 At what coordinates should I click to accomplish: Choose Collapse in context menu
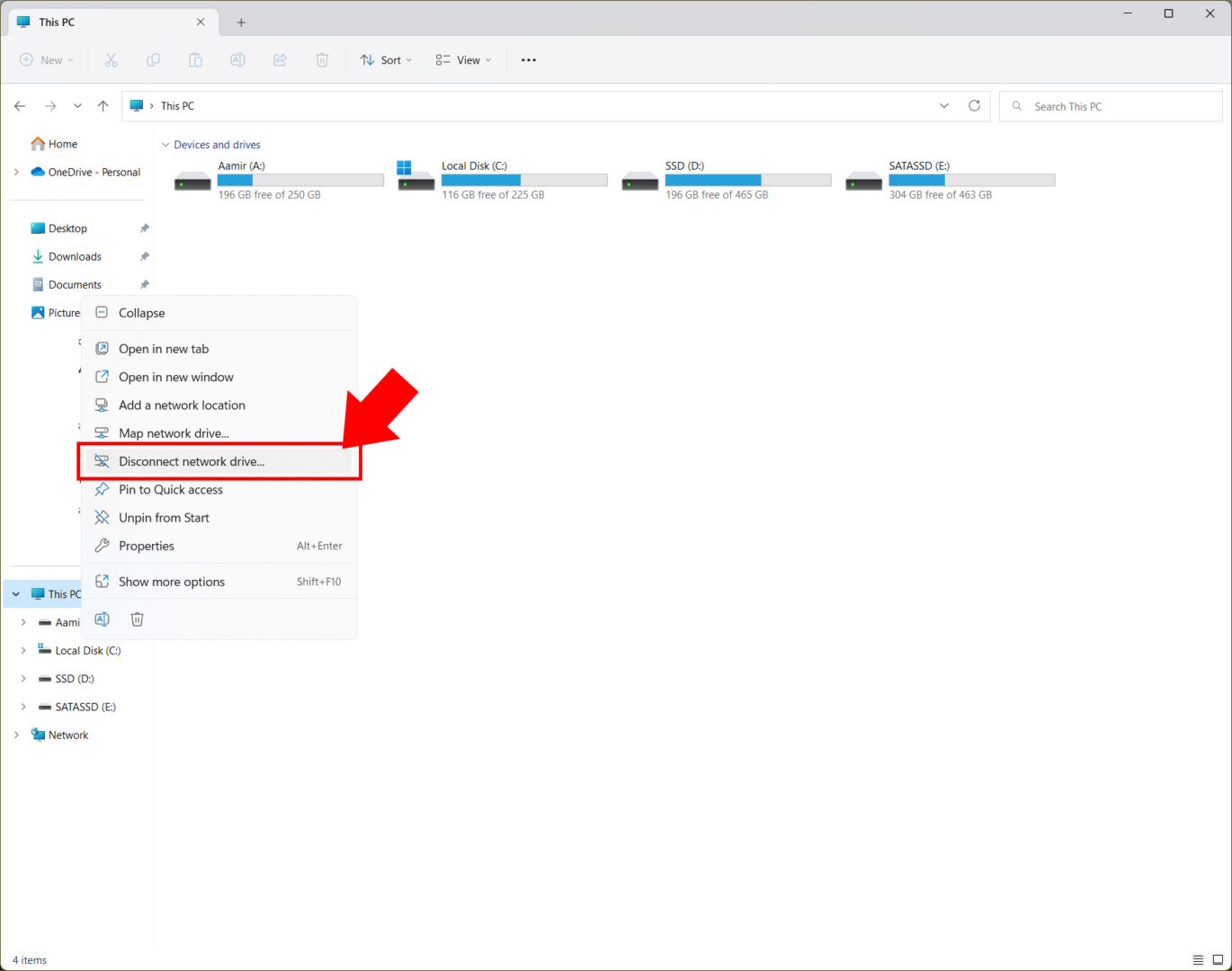[219, 313]
